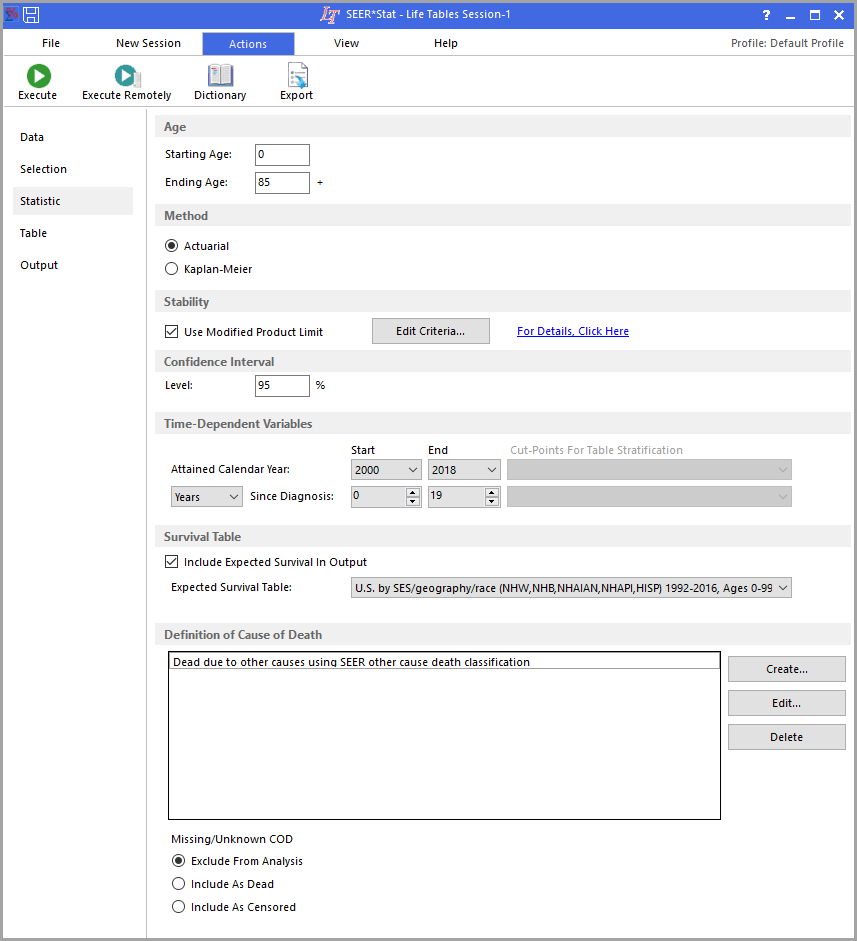
Task: Click the SEER*Stat icon in the title bar
Action: (11, 14)
